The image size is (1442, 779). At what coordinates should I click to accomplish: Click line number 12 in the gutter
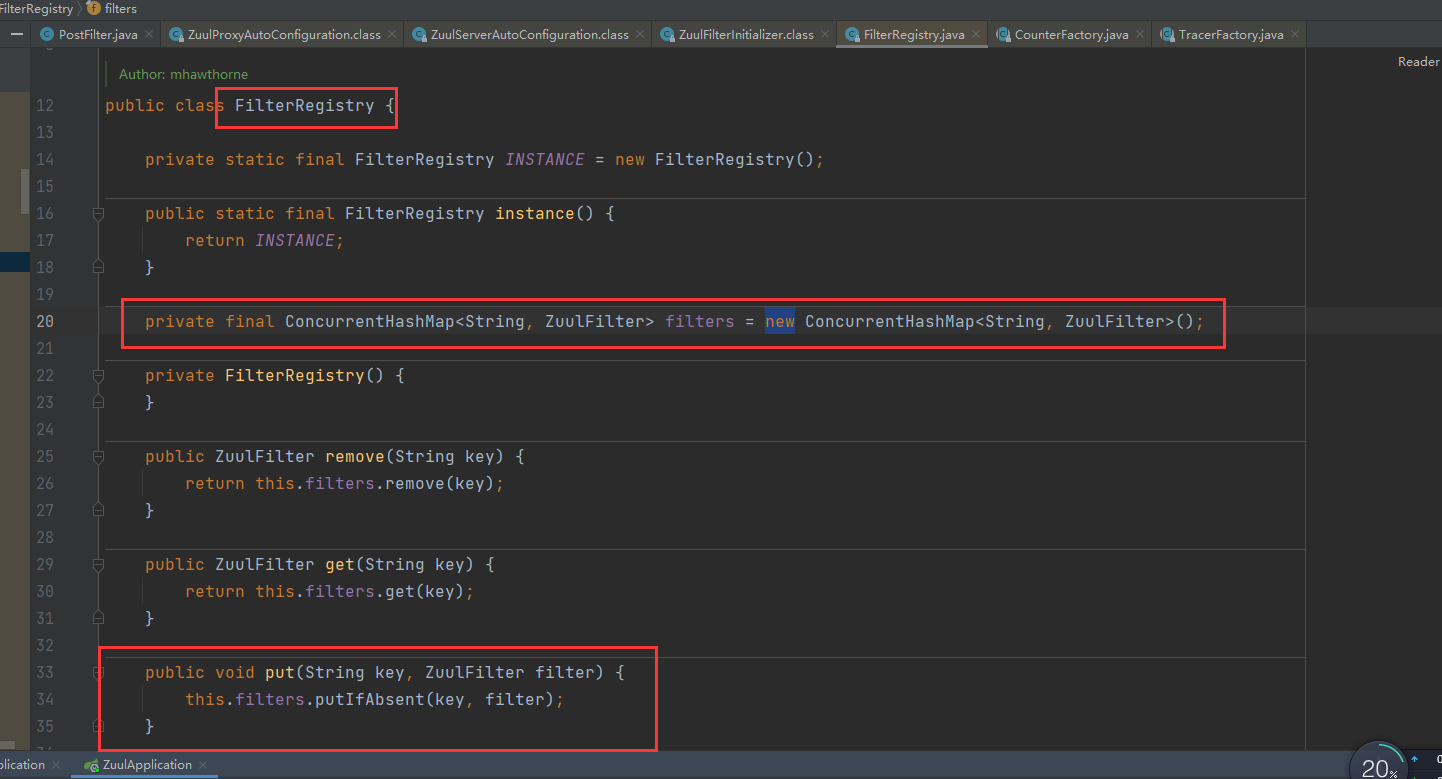(45, 106)
